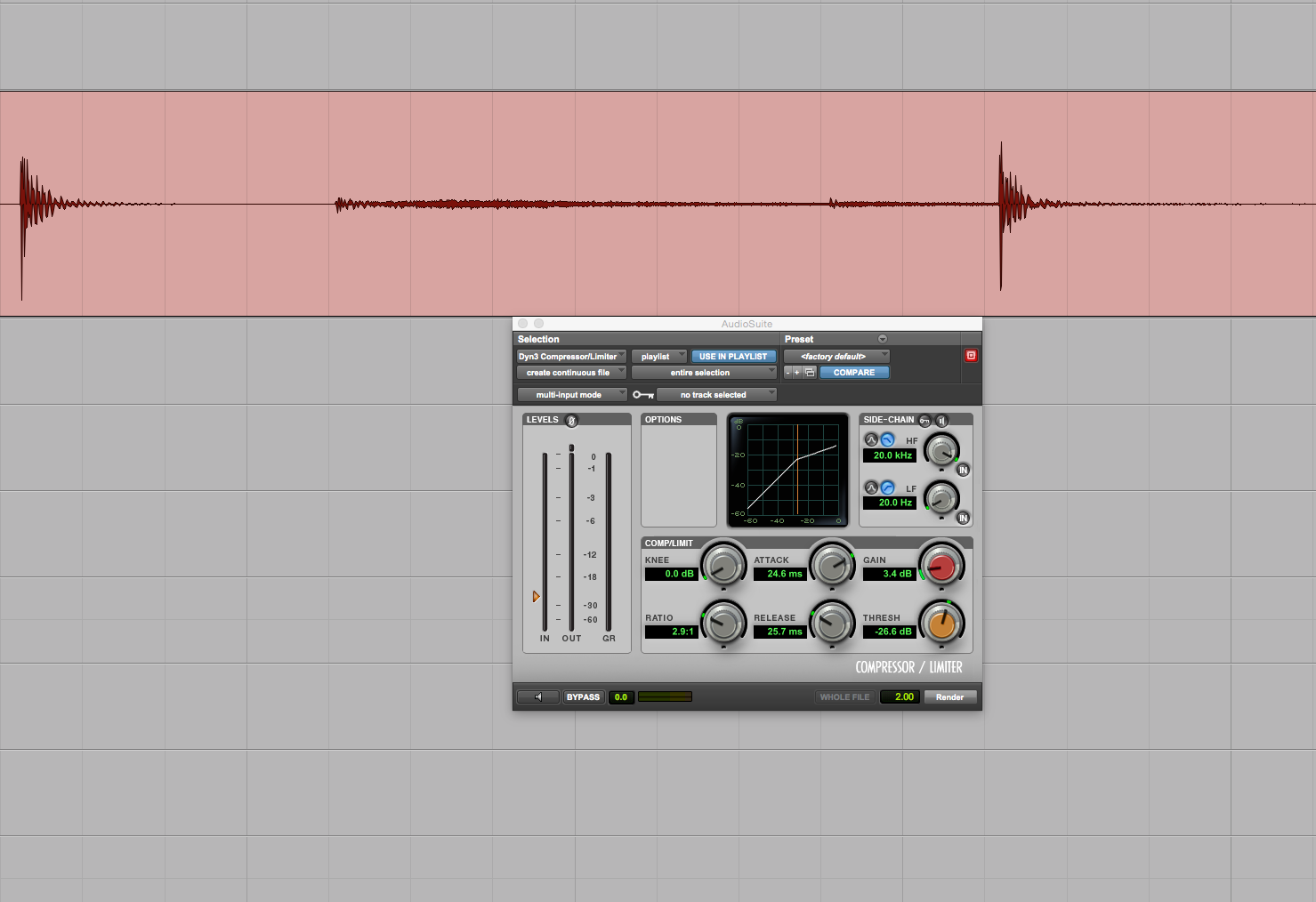Click the previous preset minus button
The width and height of the screenshot is (1316, 902).
[x=787, y=373]
